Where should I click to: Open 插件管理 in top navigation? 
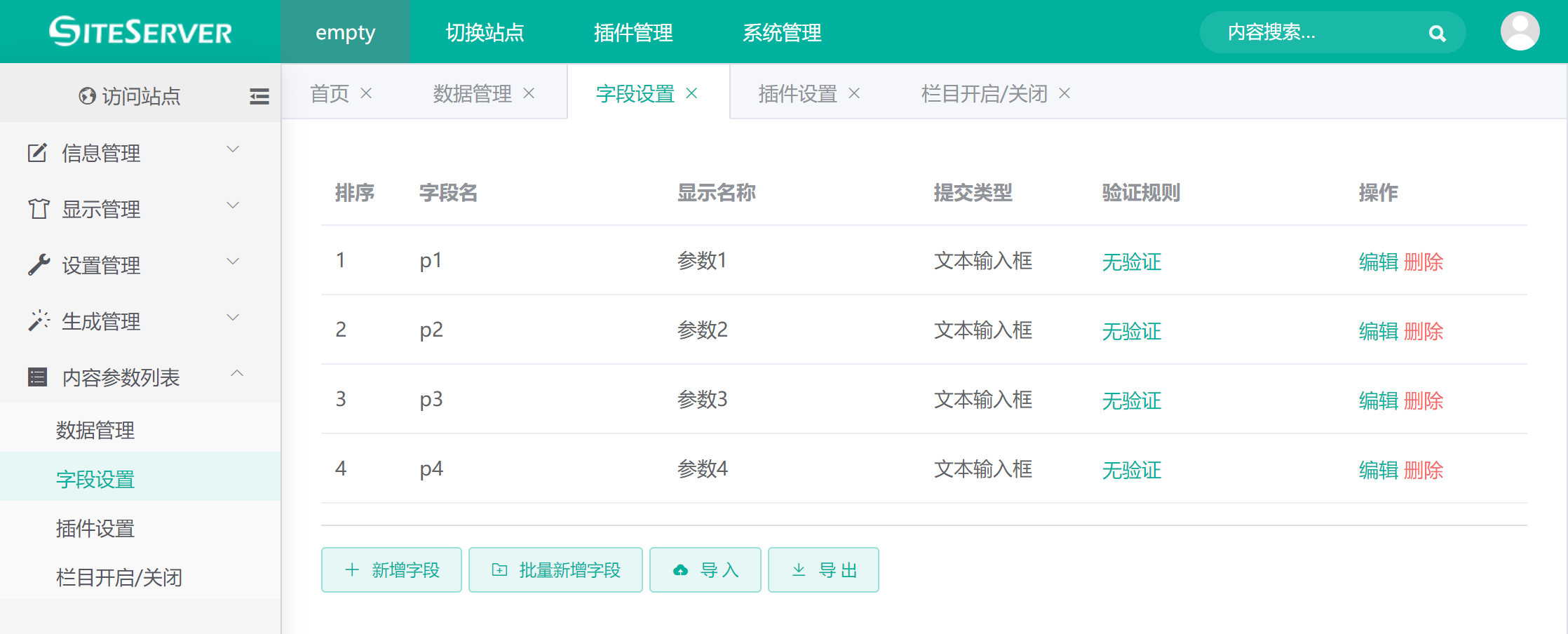pos(633,32)
